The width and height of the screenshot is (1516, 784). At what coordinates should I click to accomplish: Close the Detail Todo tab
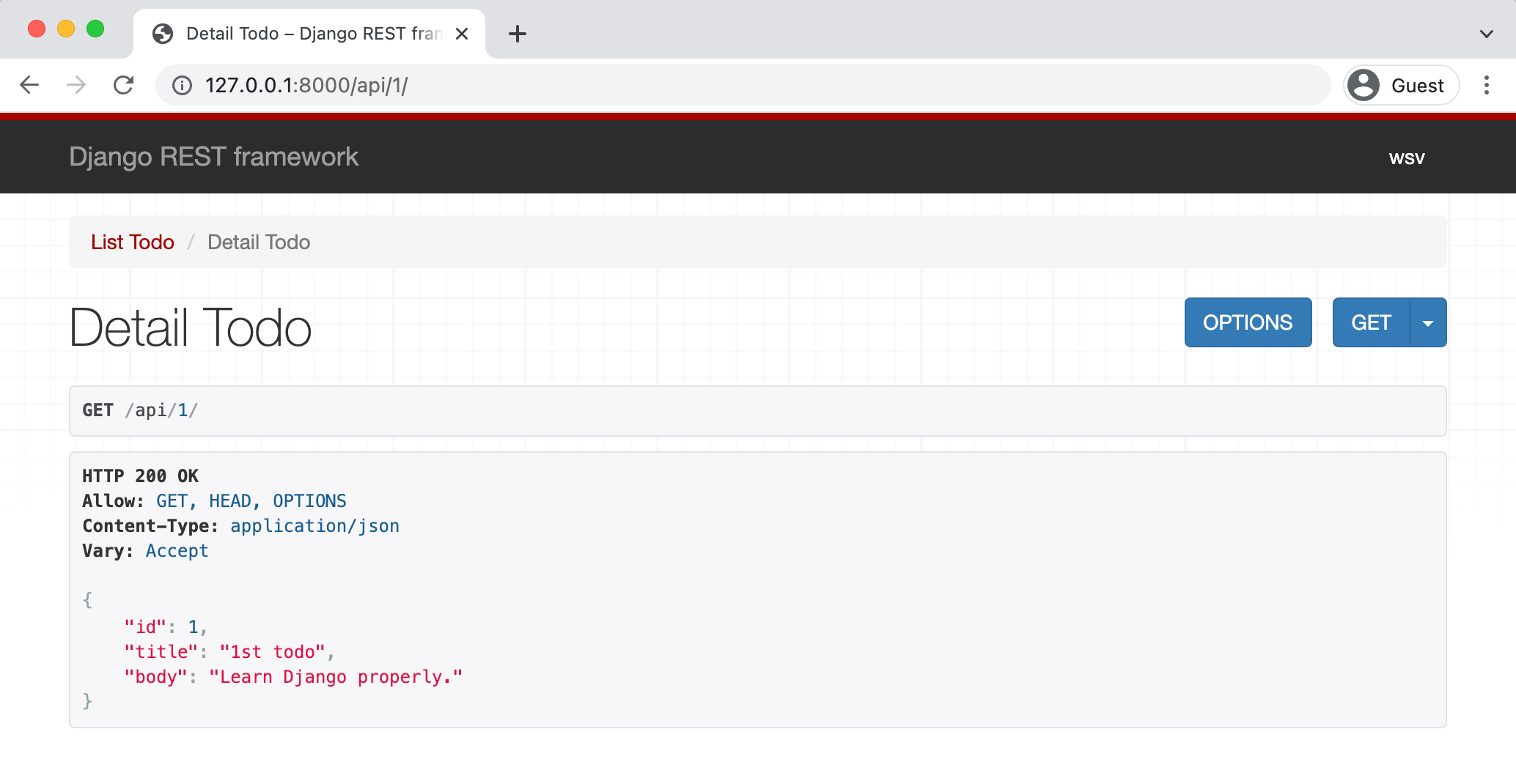[462, 34]
